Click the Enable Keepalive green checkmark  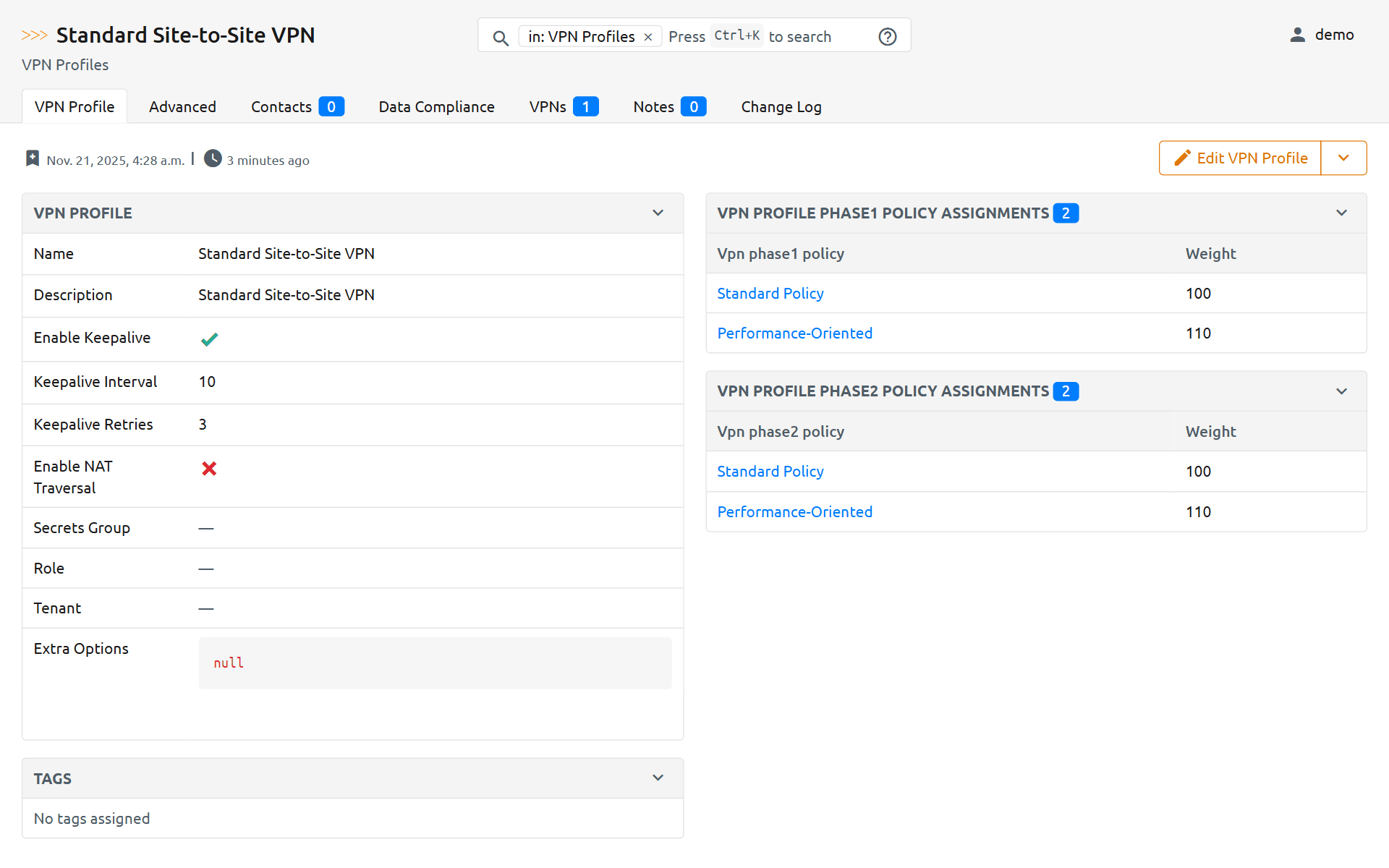pyautogui.click(x=209, y=339)
